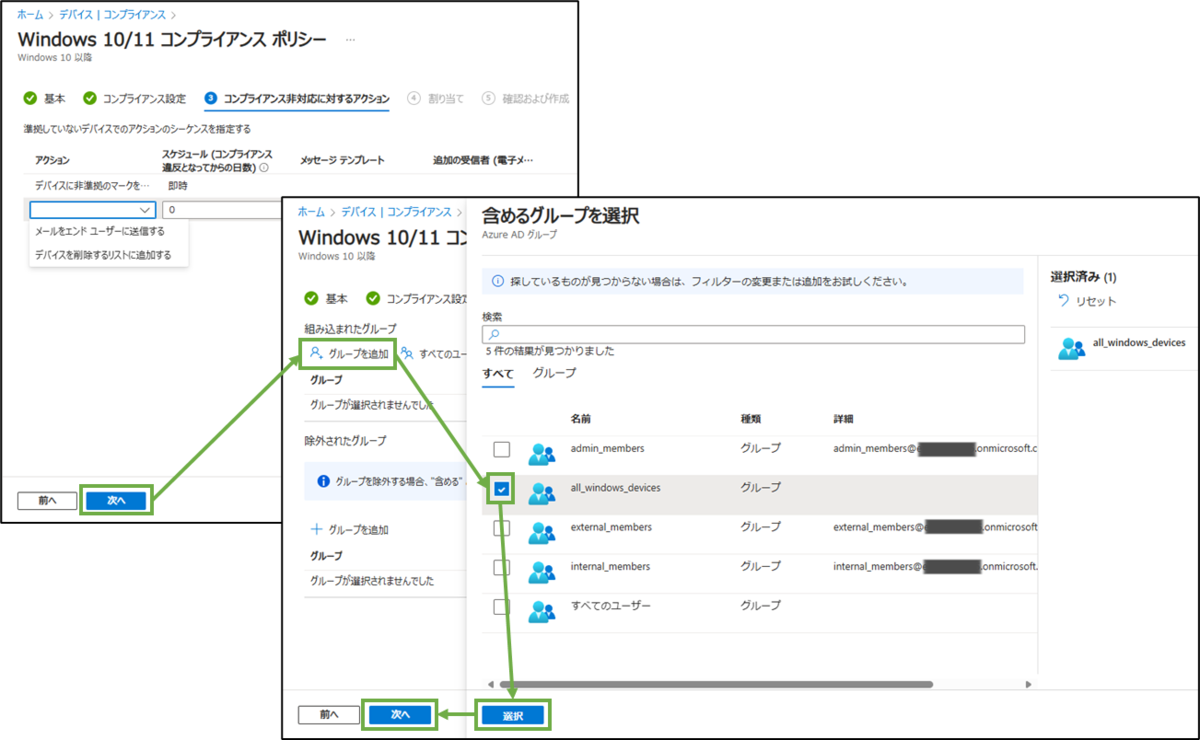Click 詳細 column header
This screenshot has width=1200, height=740.
click(x=843, y=418)
